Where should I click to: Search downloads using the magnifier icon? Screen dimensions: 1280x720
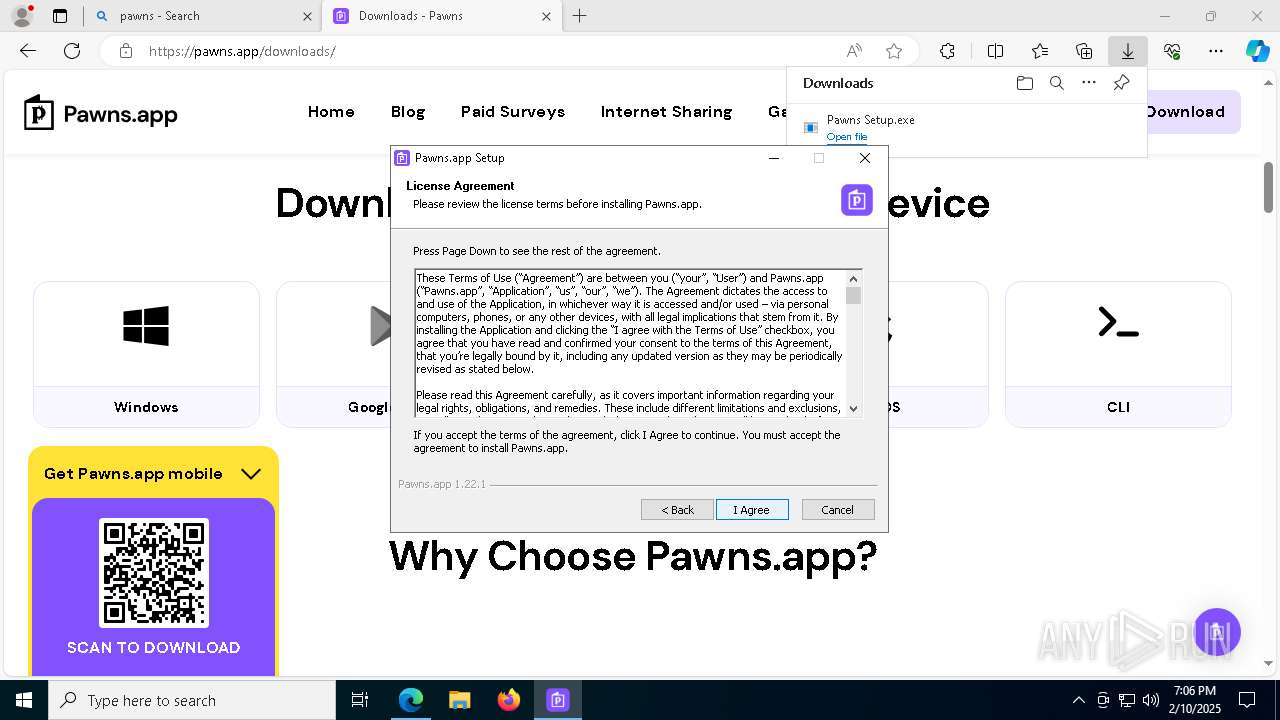click(1056, 83)
